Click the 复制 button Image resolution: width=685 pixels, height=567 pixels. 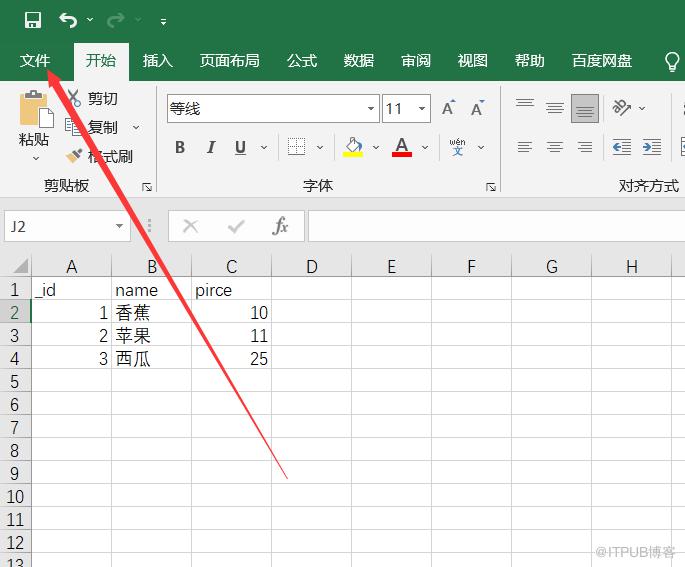(x=91, y=127)
